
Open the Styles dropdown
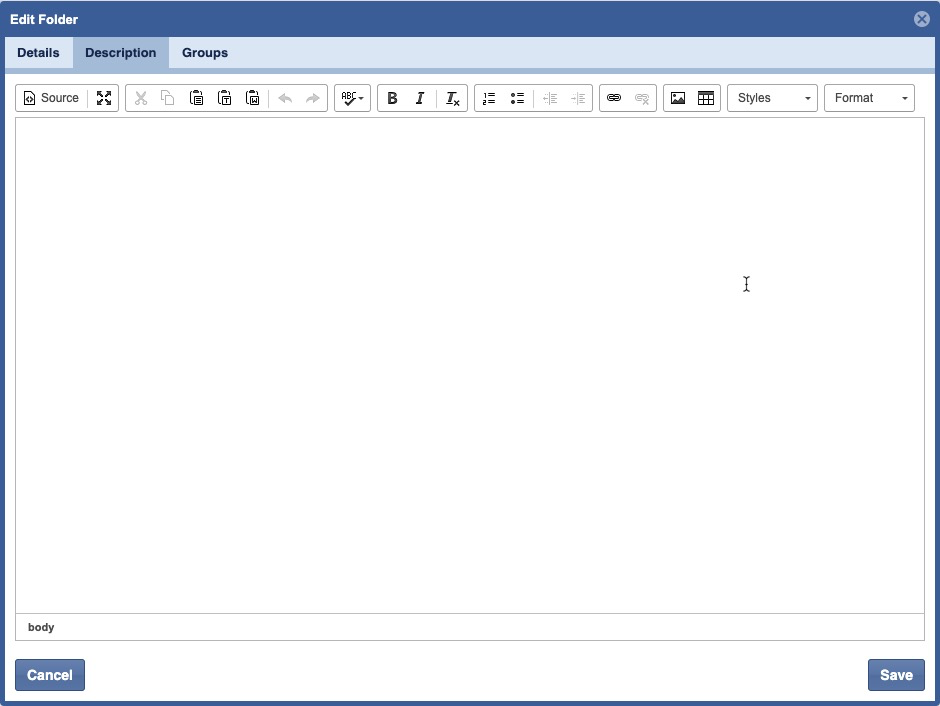[772, 98]
